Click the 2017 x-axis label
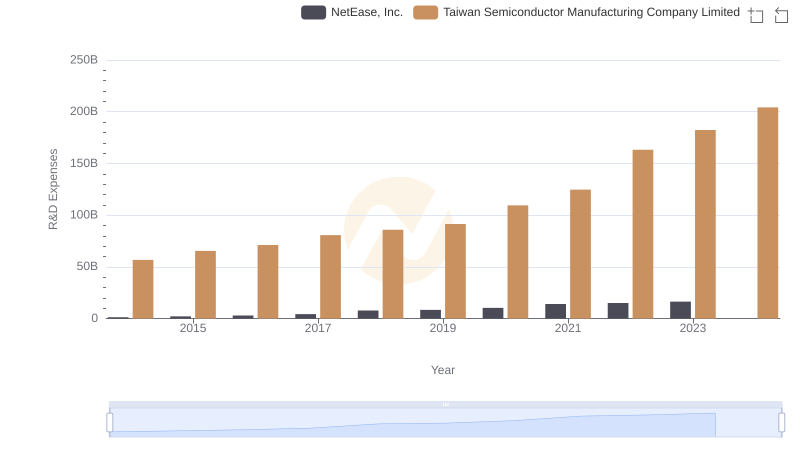This screenshot has width=800, height=461. point(318,328)
